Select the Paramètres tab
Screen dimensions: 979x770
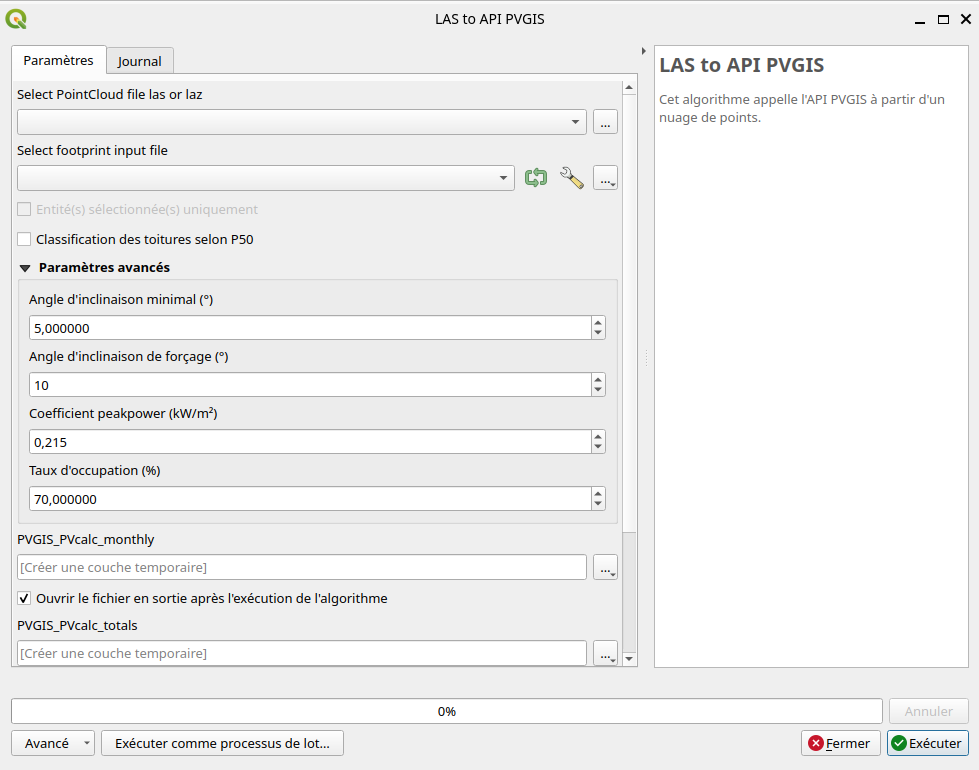tap(59, 61)
